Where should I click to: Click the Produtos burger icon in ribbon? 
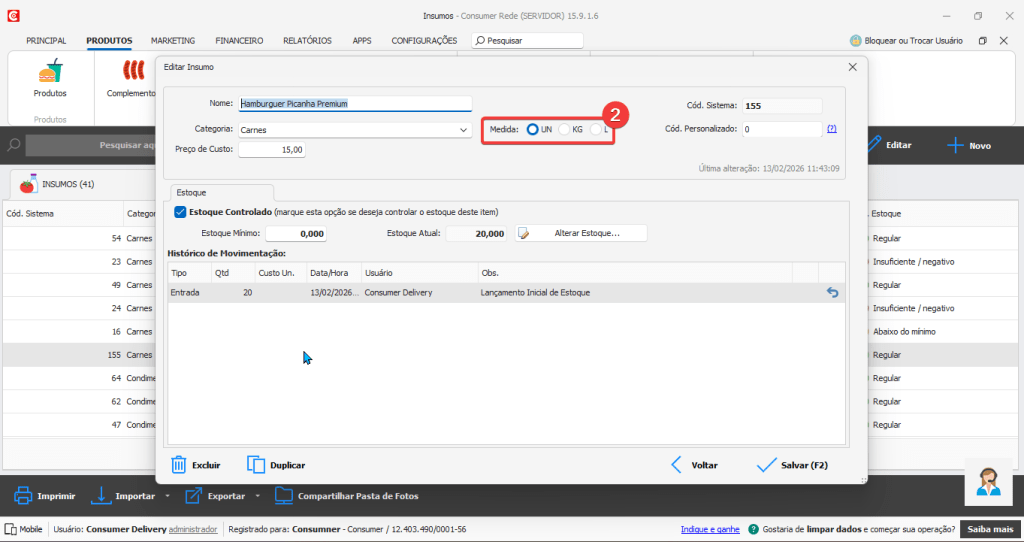(50, 73)
